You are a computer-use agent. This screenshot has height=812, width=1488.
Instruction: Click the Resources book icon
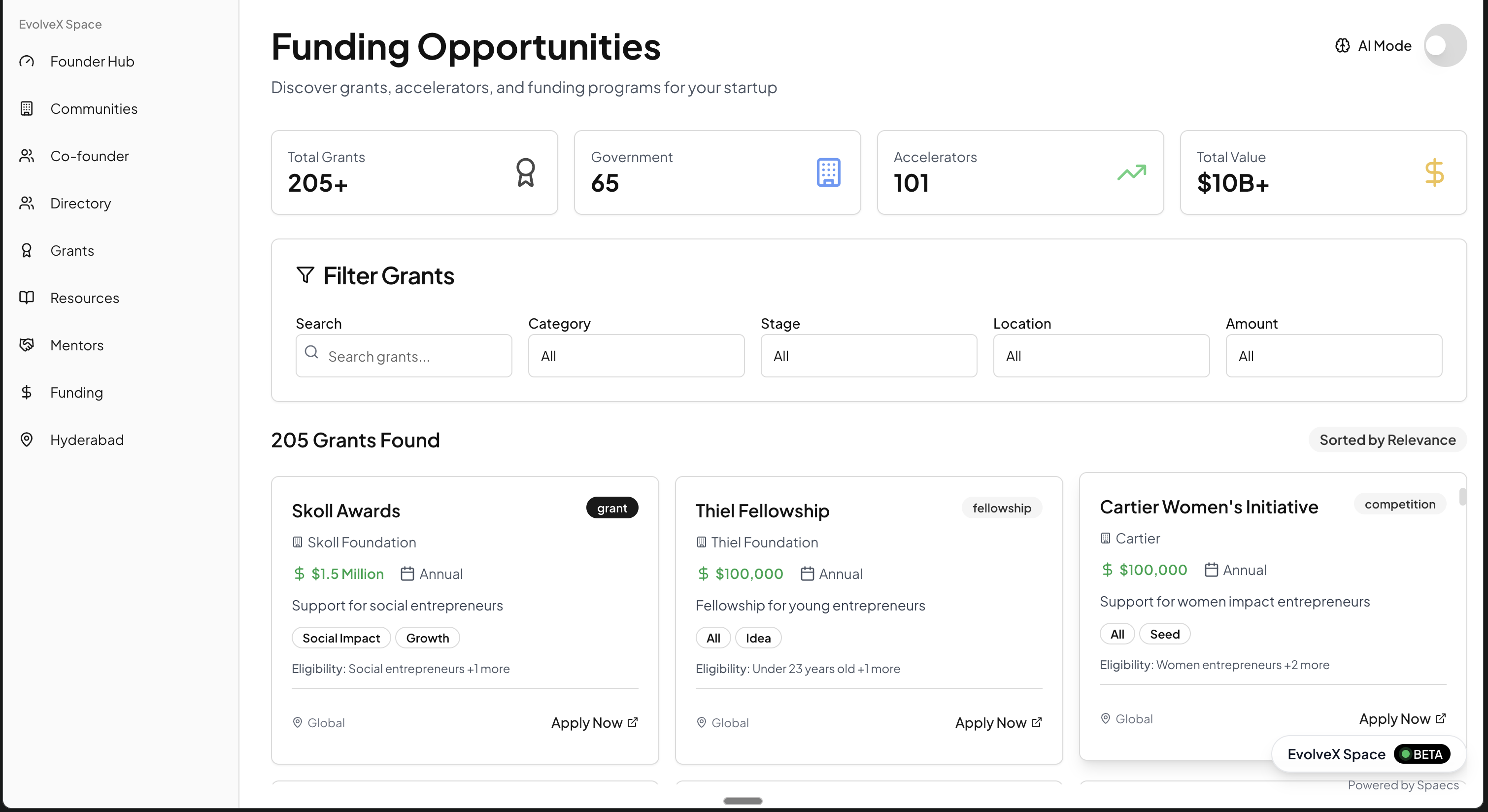27,298
